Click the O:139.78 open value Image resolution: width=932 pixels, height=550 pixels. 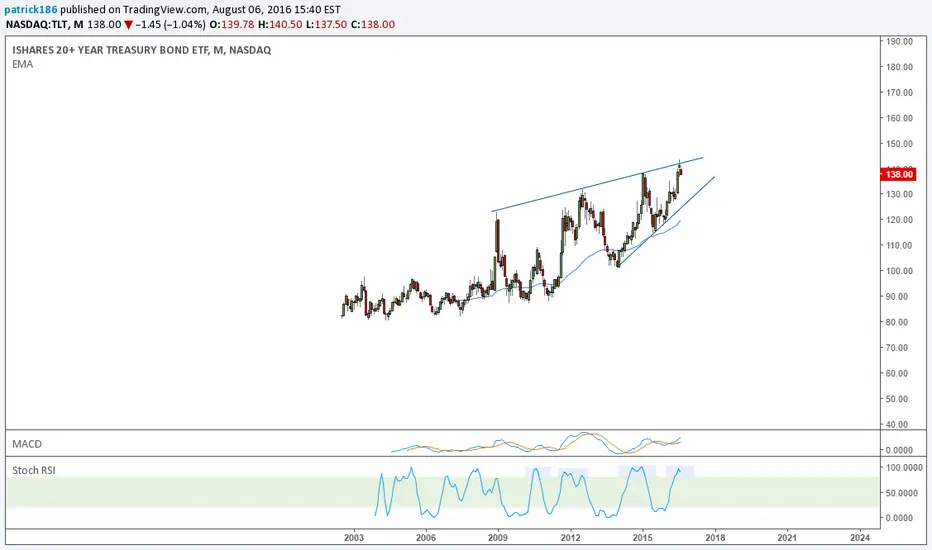(x=232, y=24)
